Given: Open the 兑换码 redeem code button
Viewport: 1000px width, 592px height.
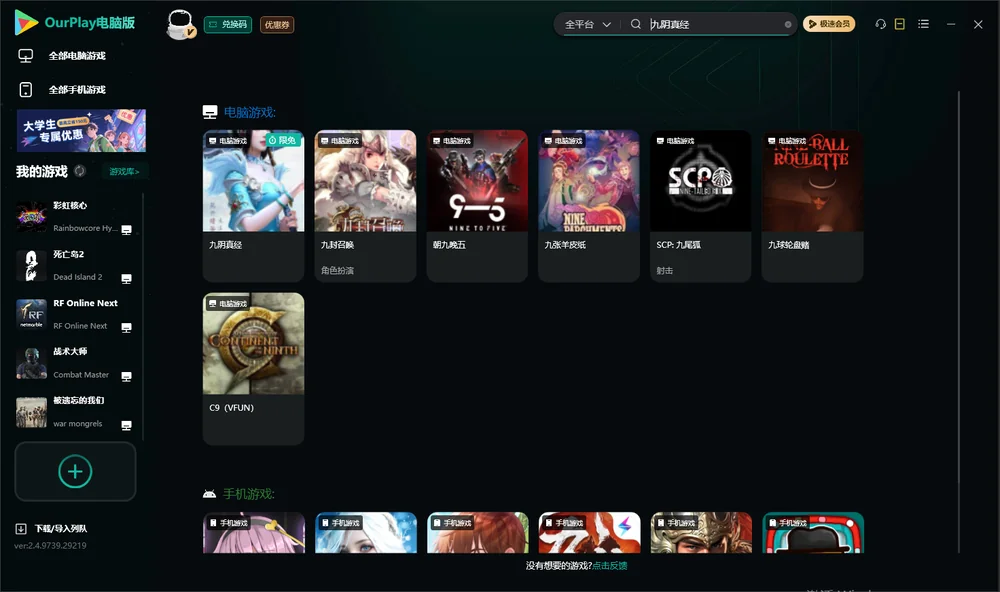Looking at the screenshot, I should (228, 24).
